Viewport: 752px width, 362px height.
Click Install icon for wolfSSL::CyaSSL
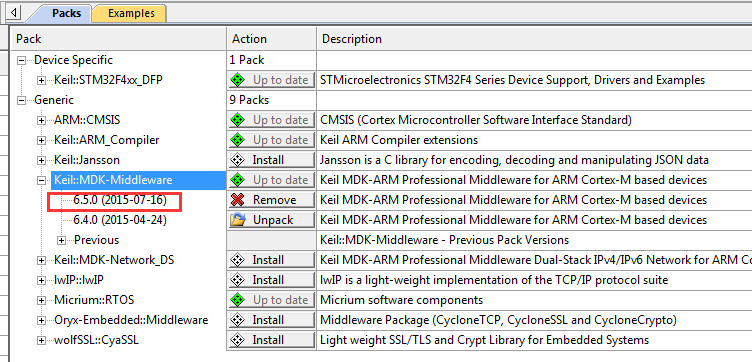[x=237, y=340]
